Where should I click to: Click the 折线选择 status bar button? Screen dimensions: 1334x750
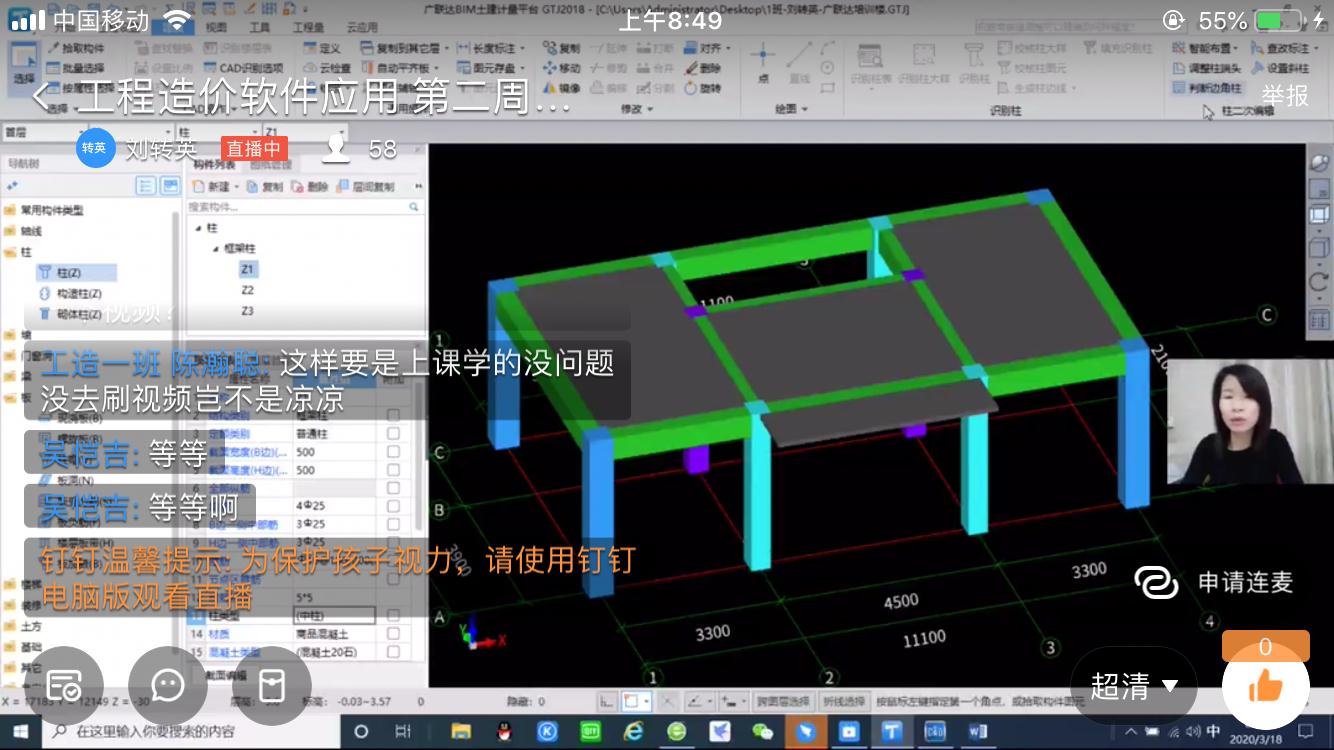coord(843,702)
